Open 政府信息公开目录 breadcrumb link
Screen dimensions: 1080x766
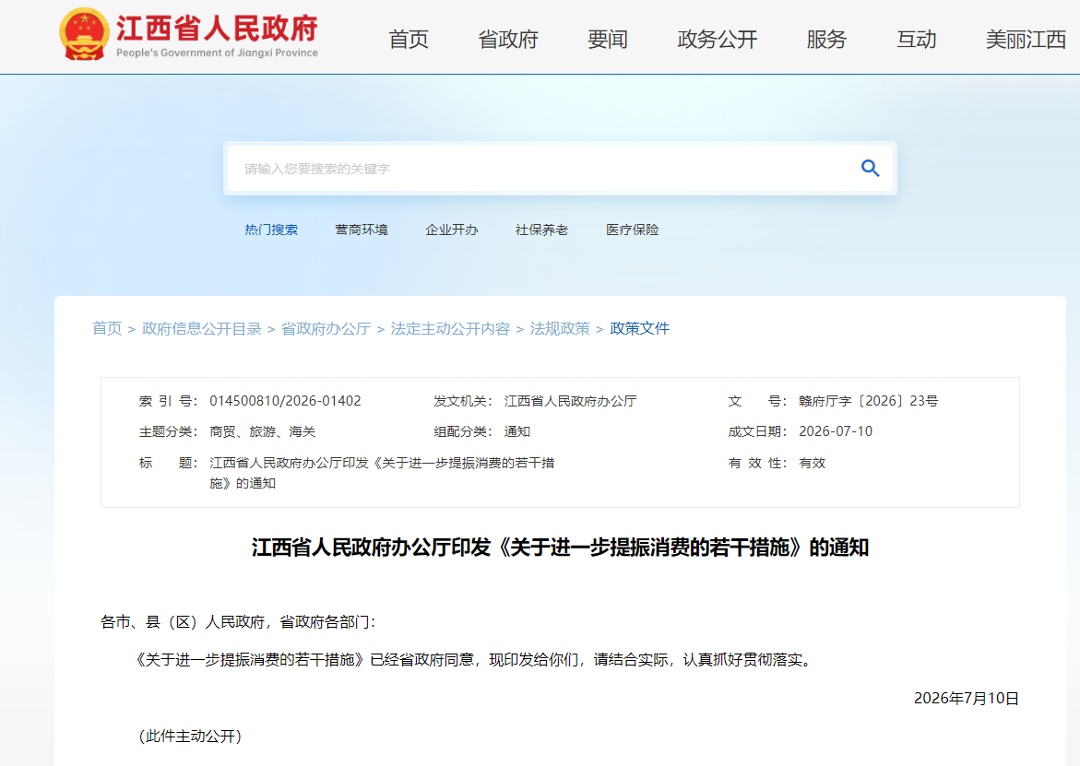pos(202,329)
